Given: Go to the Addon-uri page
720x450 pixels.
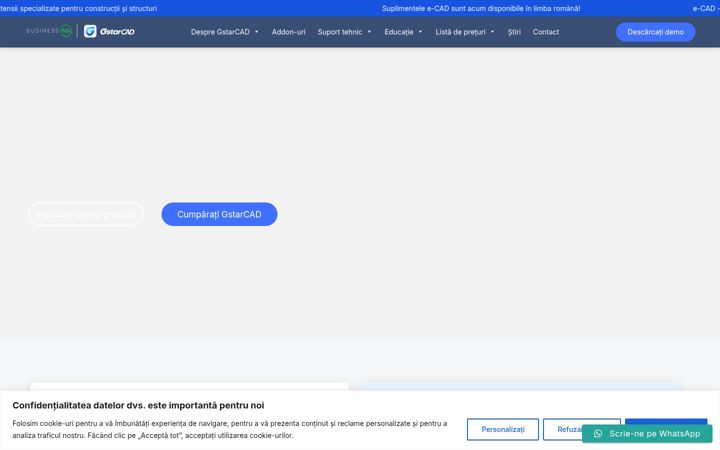Looking at the screenshot, I should coord(288,32).
